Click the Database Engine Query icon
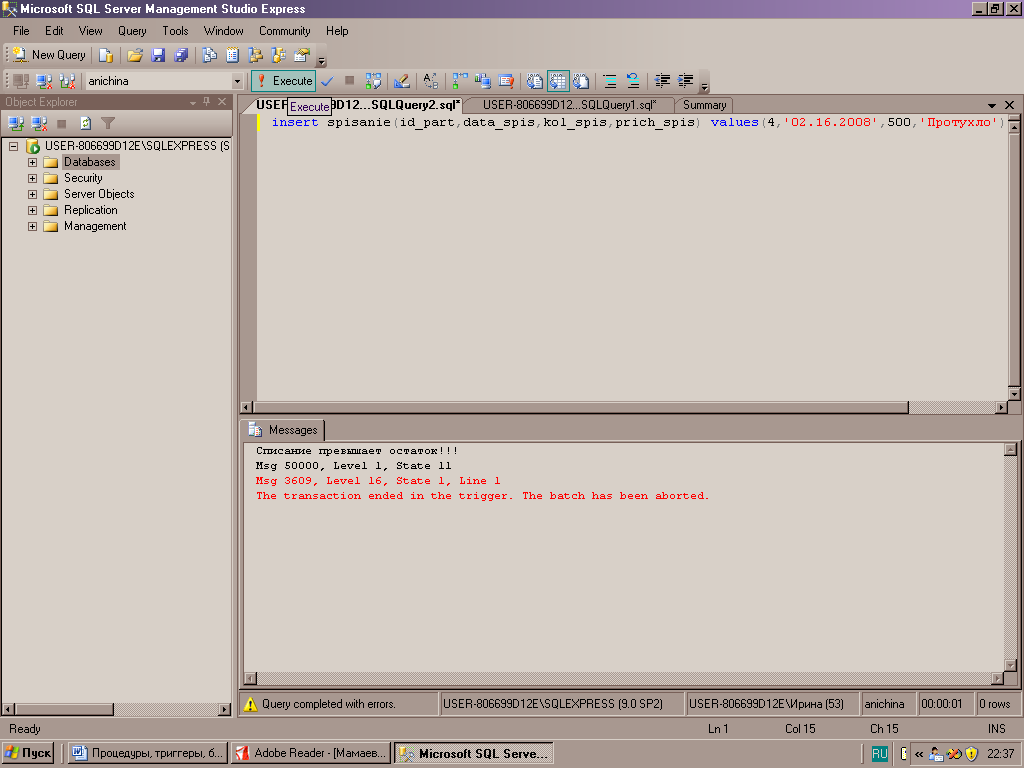The height and width of the screenshot is (768, 1024). point(106,56)
